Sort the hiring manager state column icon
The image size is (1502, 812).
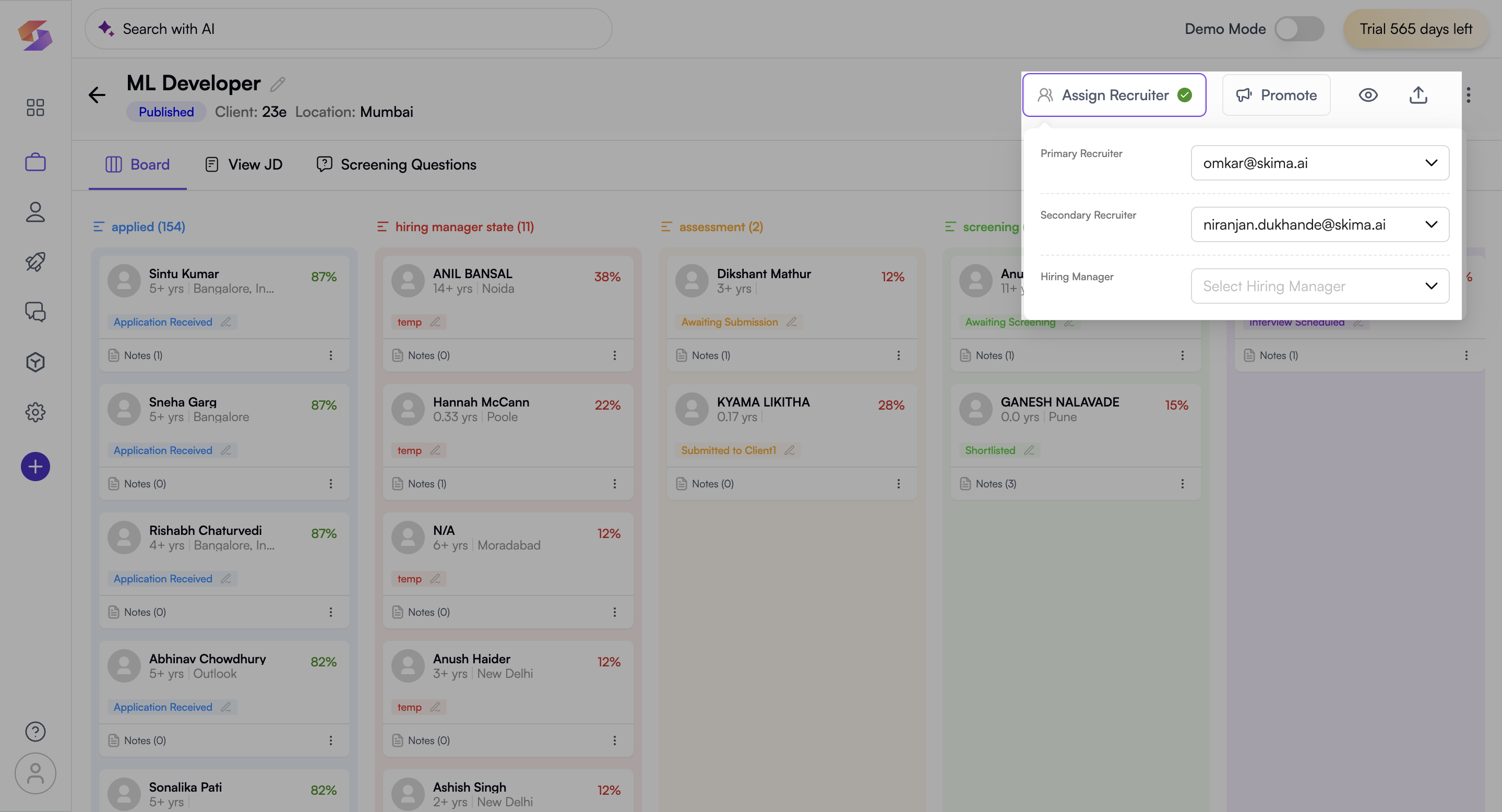coord(383,227)
